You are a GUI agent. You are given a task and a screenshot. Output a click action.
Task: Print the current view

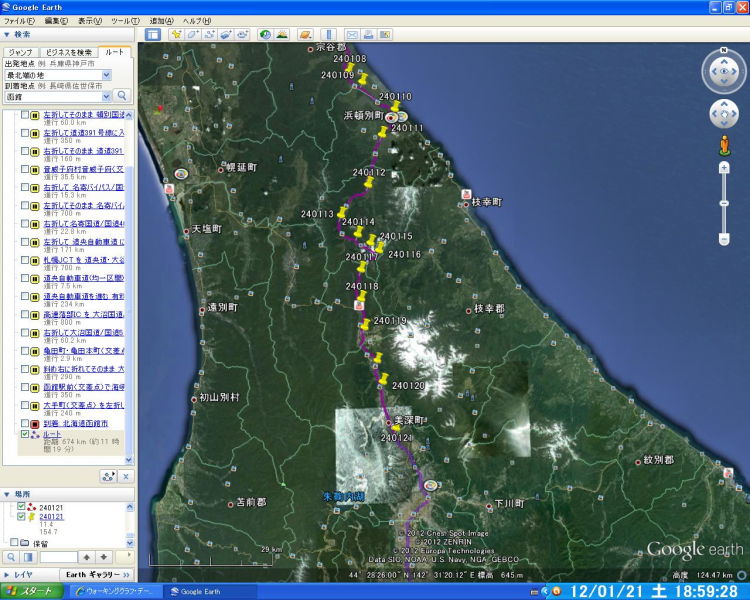[x=368, y=34]
